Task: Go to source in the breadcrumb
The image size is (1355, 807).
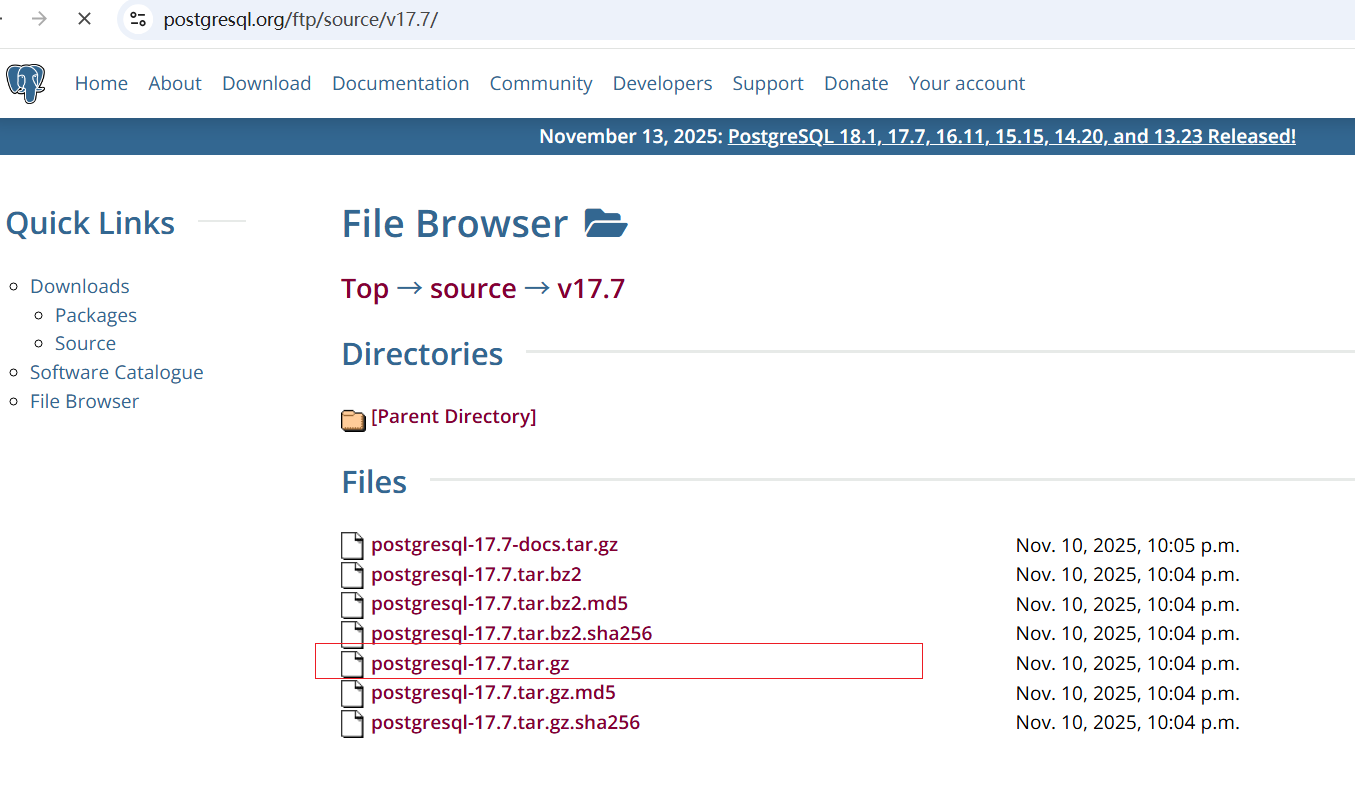Action: (x=473, y=289)
